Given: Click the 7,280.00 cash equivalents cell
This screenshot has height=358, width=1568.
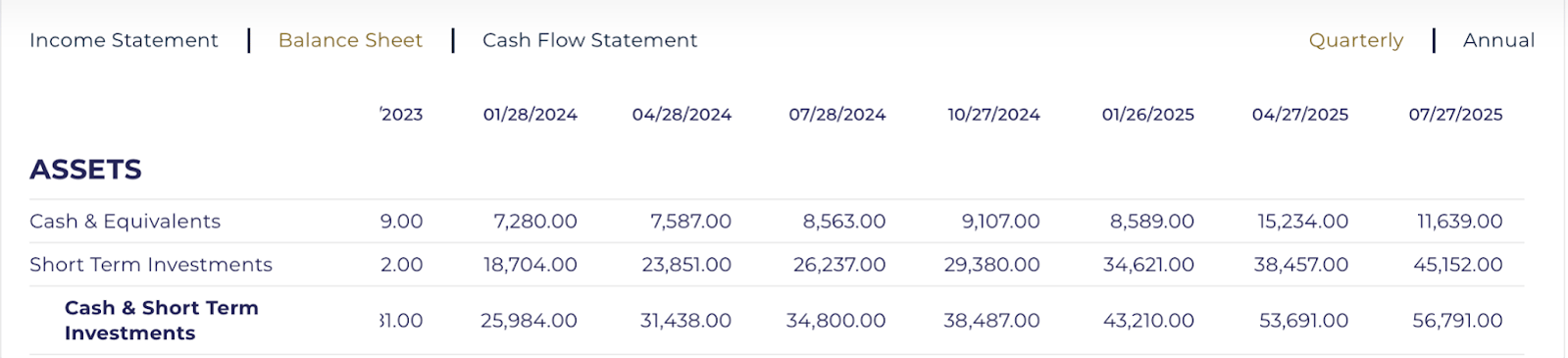Looking at the screenshot, I should (x=534, y=222).
